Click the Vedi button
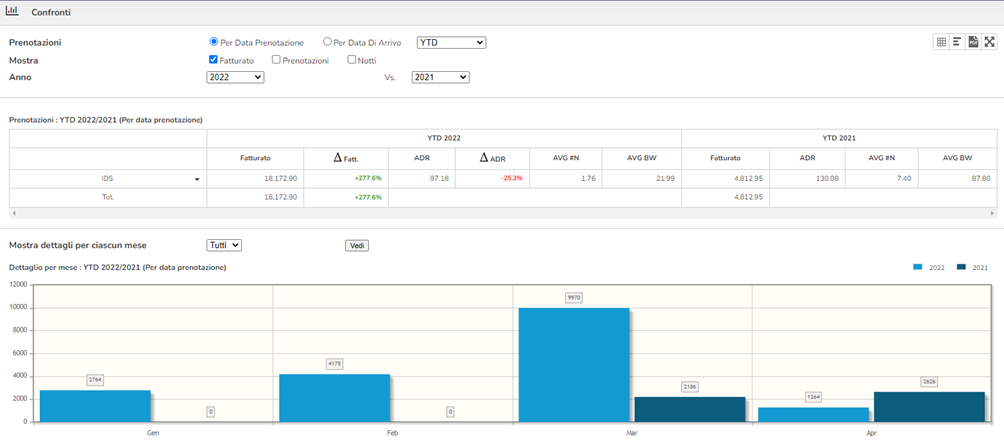The image size is (1004, 445). coord(357,246)
